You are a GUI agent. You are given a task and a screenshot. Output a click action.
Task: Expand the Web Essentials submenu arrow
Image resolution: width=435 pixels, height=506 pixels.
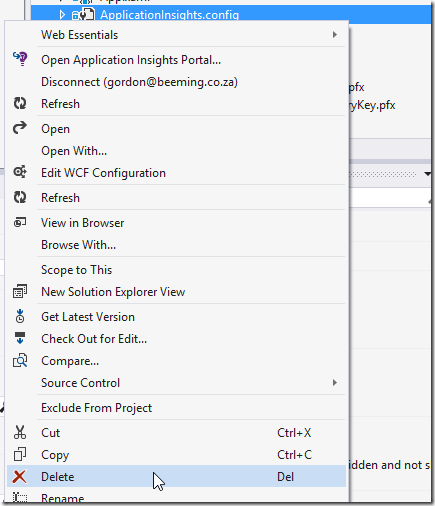coord(335,35)
